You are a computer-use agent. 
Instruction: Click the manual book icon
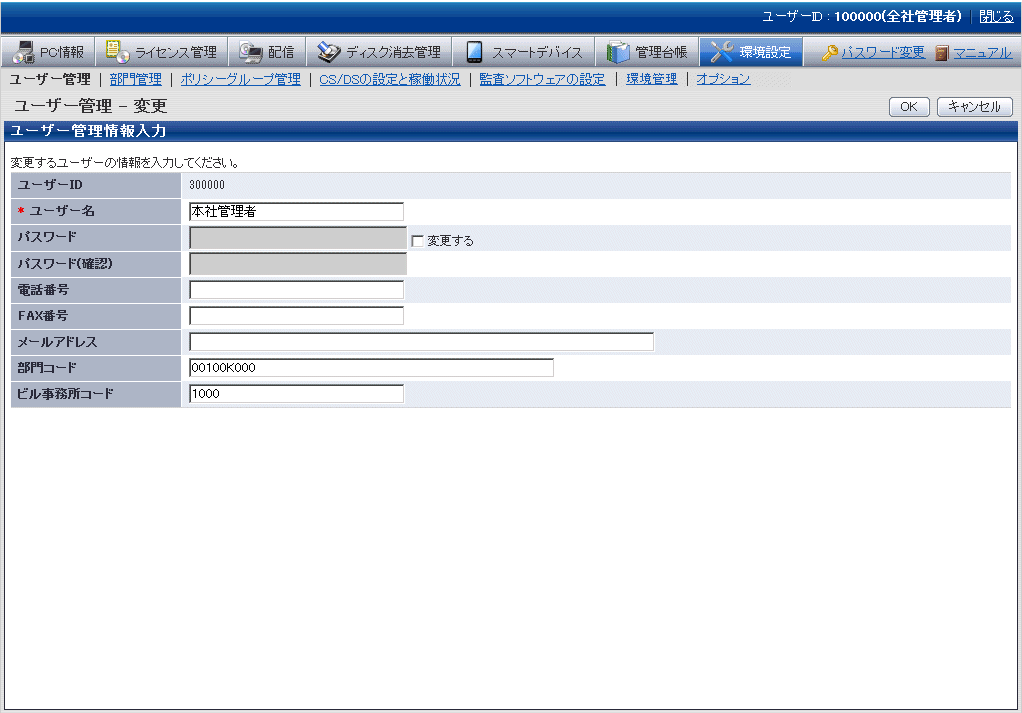942,53
